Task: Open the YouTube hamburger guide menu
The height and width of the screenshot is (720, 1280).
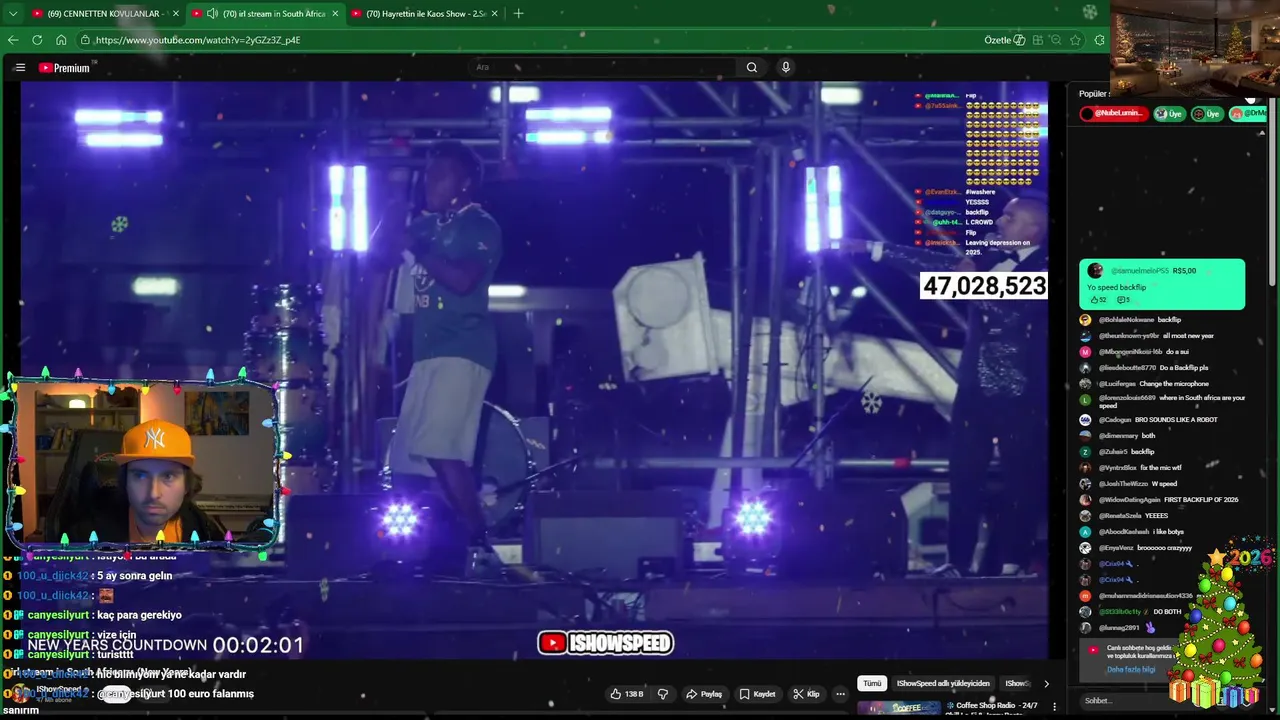Action: click(x=20, y=68)
